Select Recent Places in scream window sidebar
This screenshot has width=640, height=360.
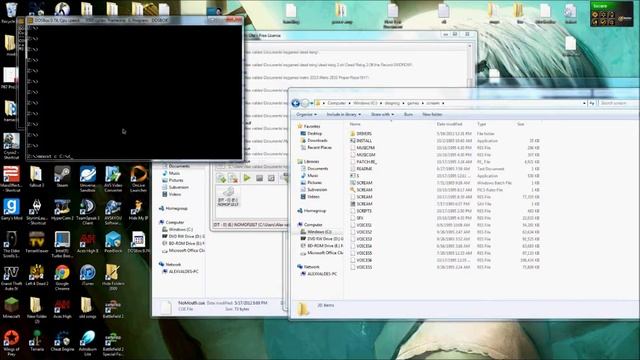point(319,147)
